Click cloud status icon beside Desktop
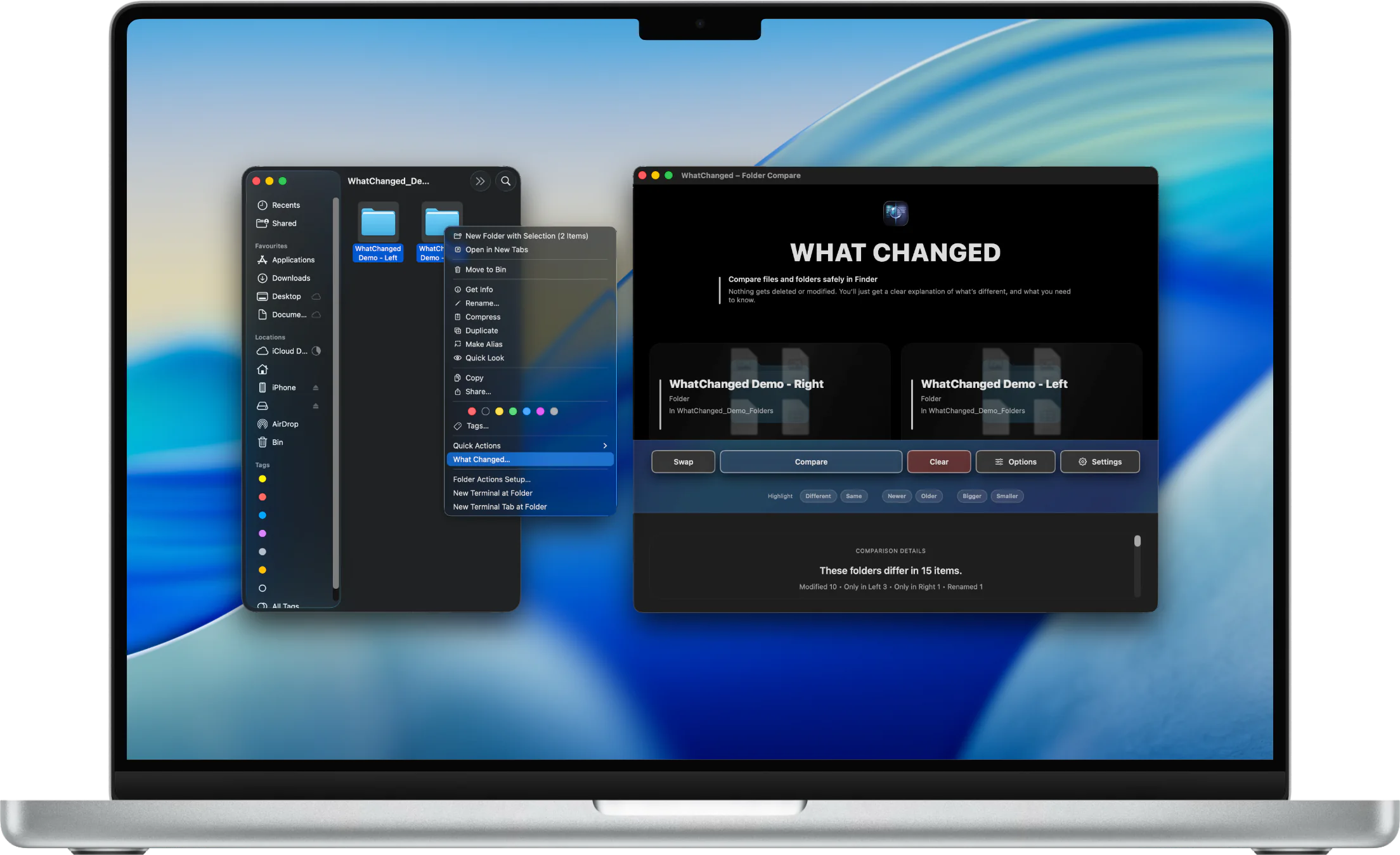This screenshot has height=855, width=1400. coord(316,297)
